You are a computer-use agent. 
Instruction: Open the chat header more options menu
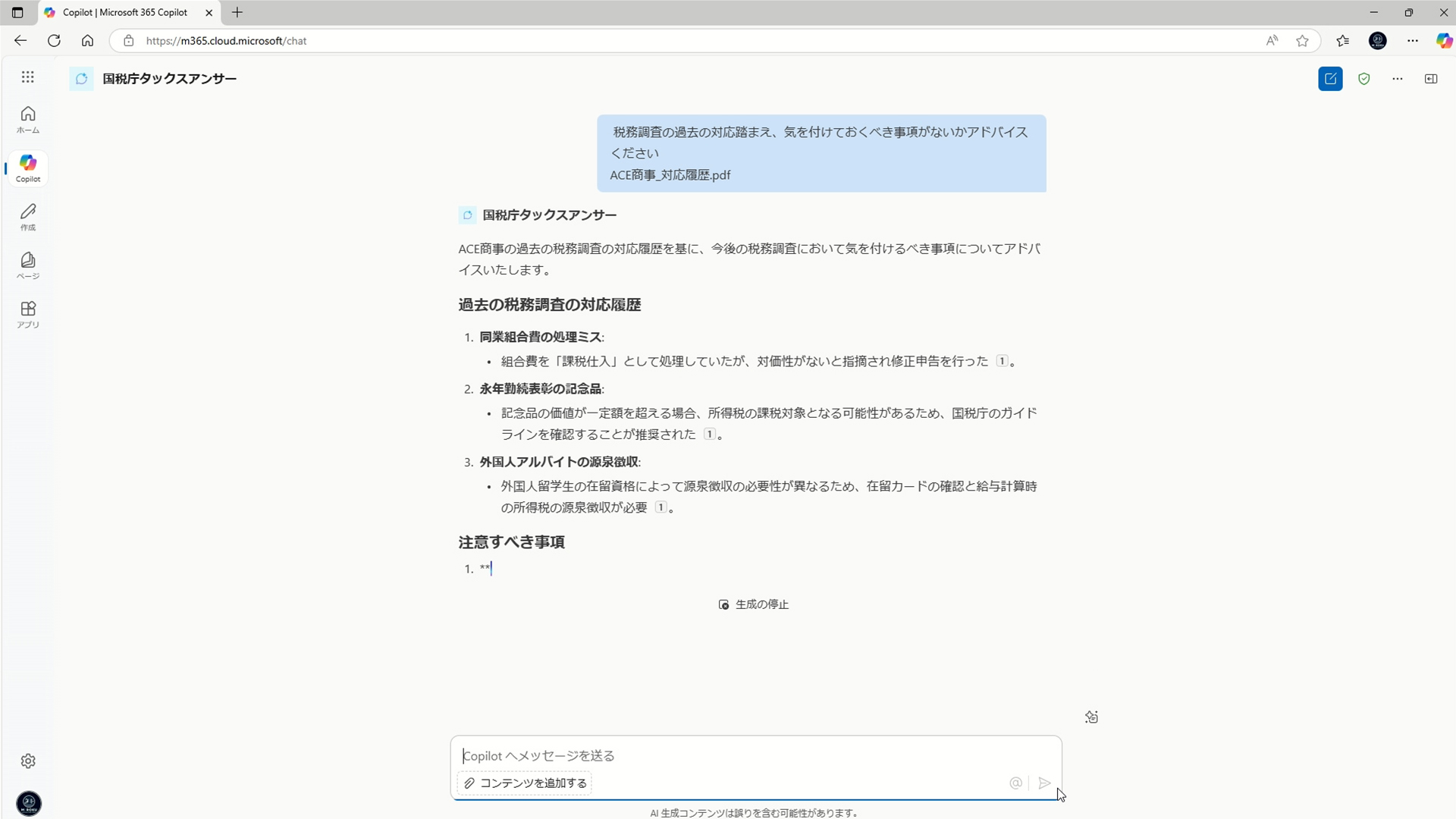point(1398,79)
